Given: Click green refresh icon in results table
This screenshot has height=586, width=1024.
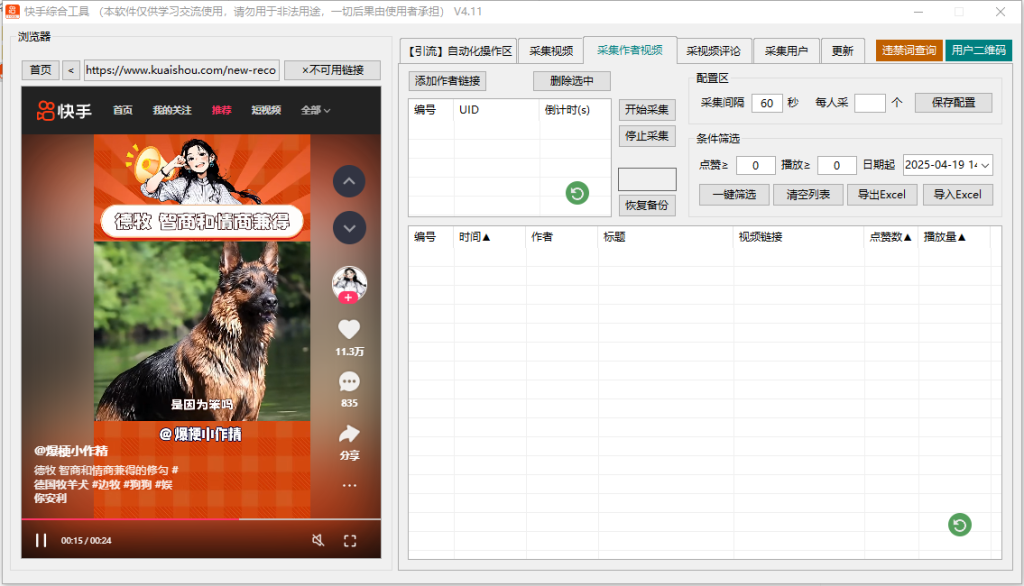Looking at the screenshot, I should (959, 525).
